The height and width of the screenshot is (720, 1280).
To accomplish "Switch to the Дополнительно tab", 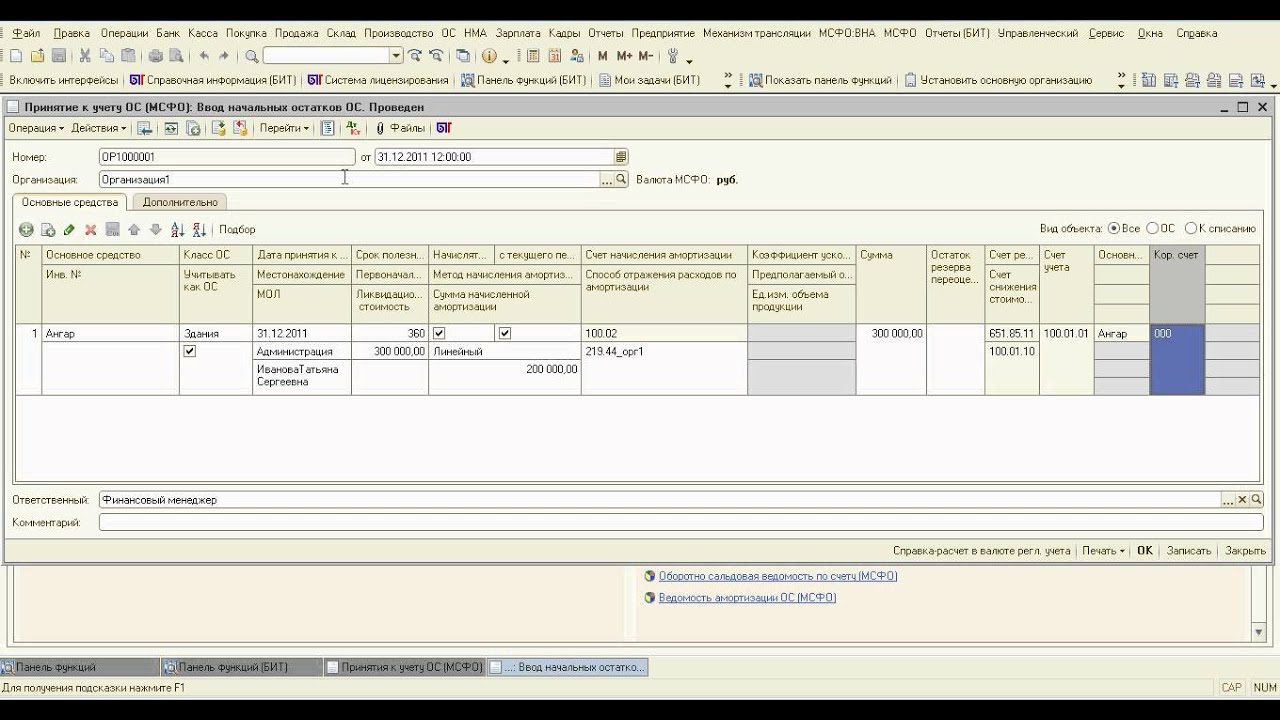I will pos(180,202).
